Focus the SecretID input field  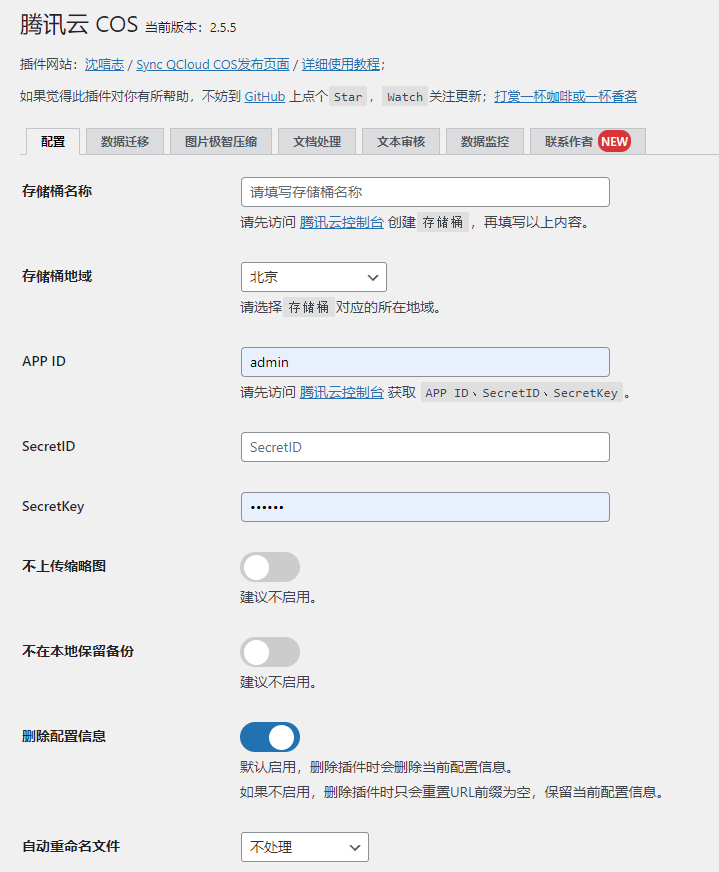pos(425,447)
